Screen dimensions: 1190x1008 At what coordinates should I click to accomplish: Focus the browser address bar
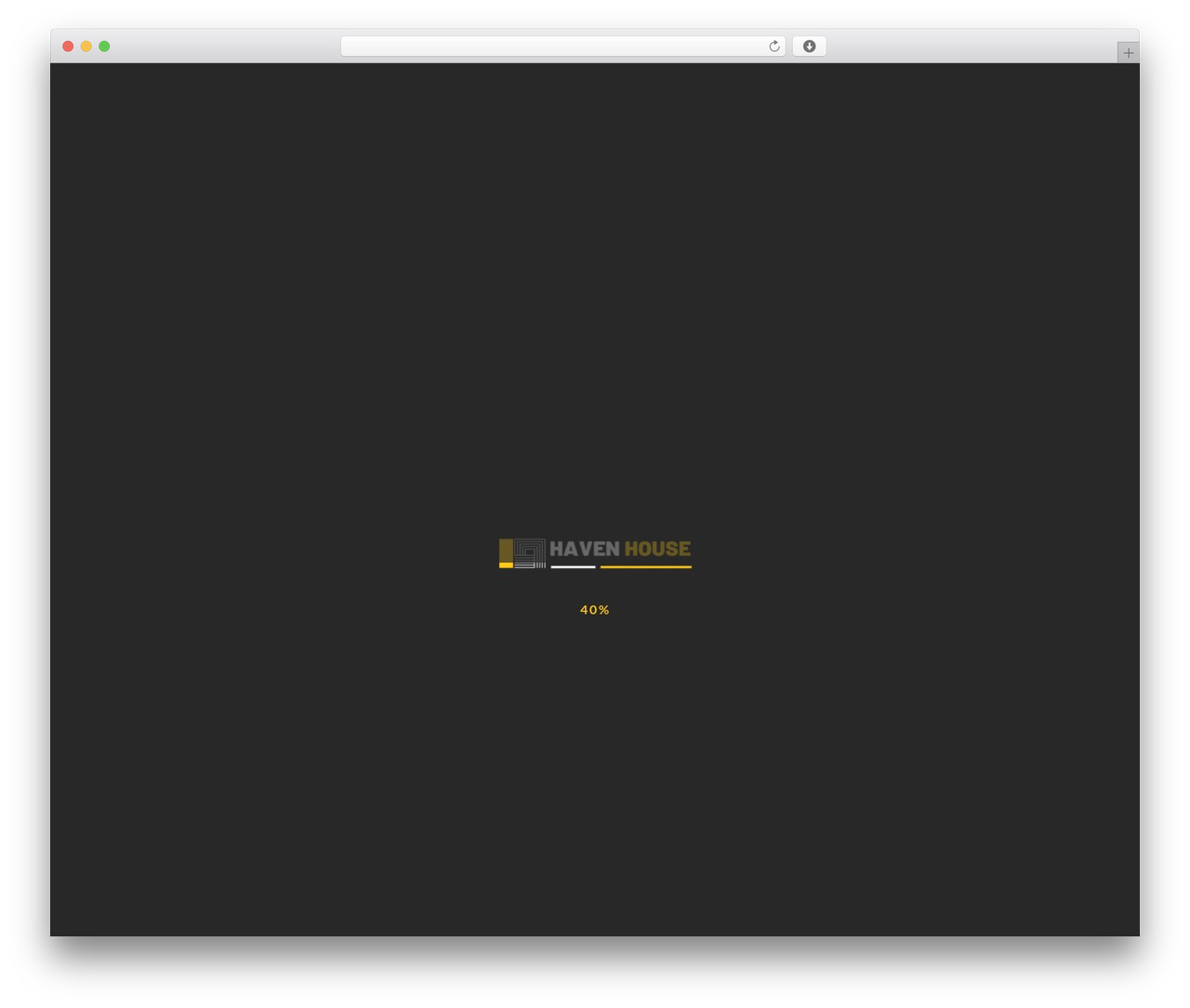(562, 46)
